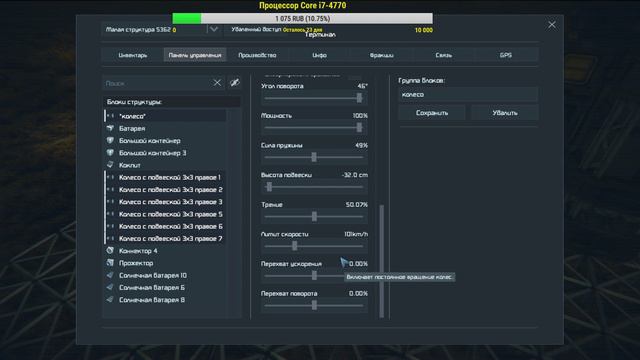
Task: Click the Большой контейнер 3 cargo icon
Action: [110, 153]
